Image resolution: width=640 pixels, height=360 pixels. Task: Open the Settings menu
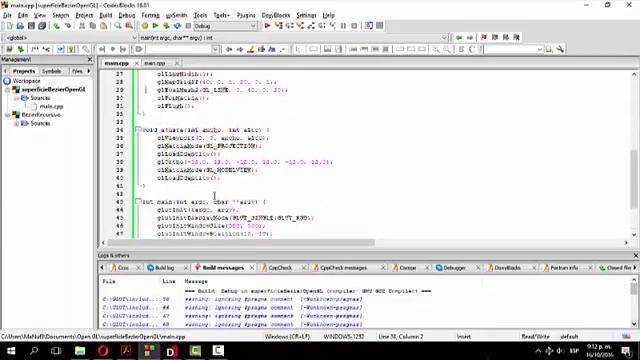(306, 15)
